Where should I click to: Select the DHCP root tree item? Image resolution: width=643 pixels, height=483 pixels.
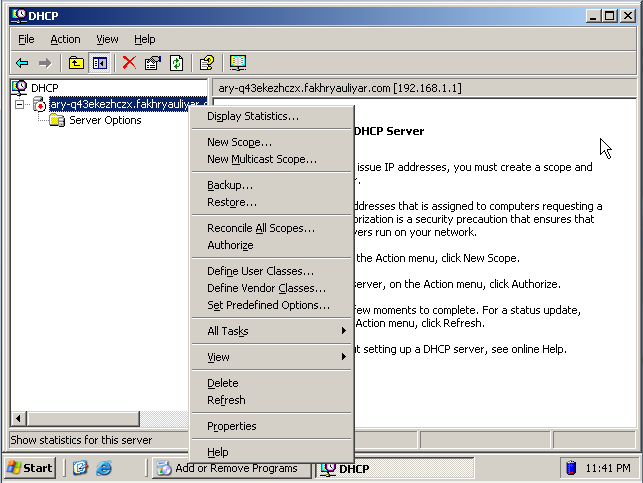coord(45,88)
